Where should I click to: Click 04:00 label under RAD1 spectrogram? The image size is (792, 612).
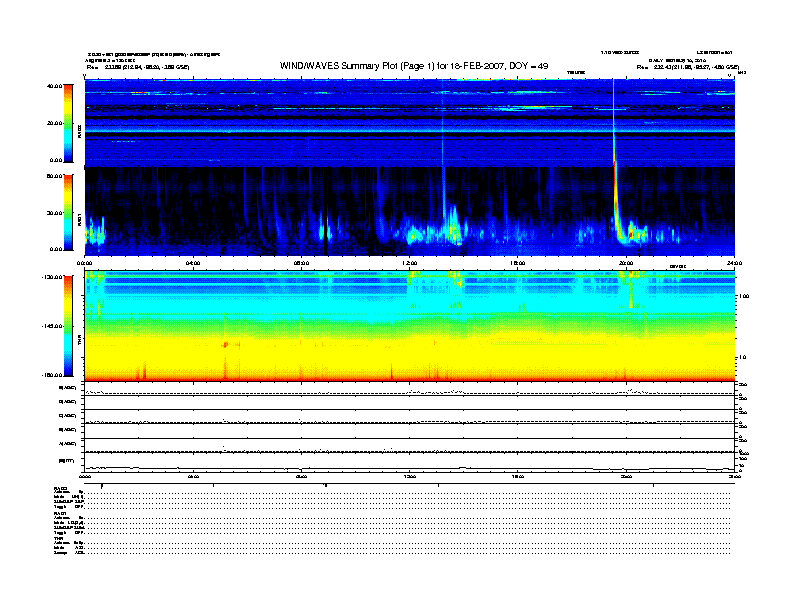click(193, 263)
